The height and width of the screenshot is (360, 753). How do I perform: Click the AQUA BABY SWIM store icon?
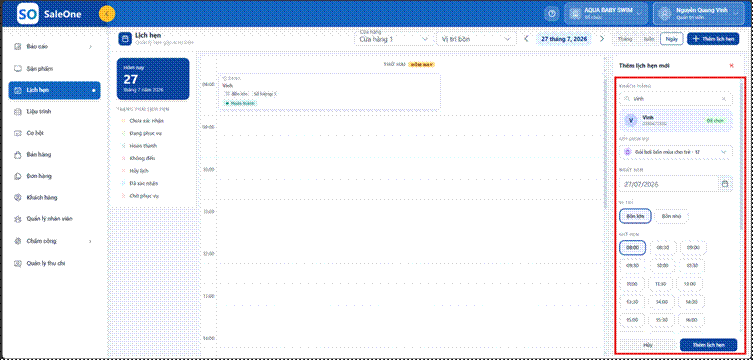point(574,14)
